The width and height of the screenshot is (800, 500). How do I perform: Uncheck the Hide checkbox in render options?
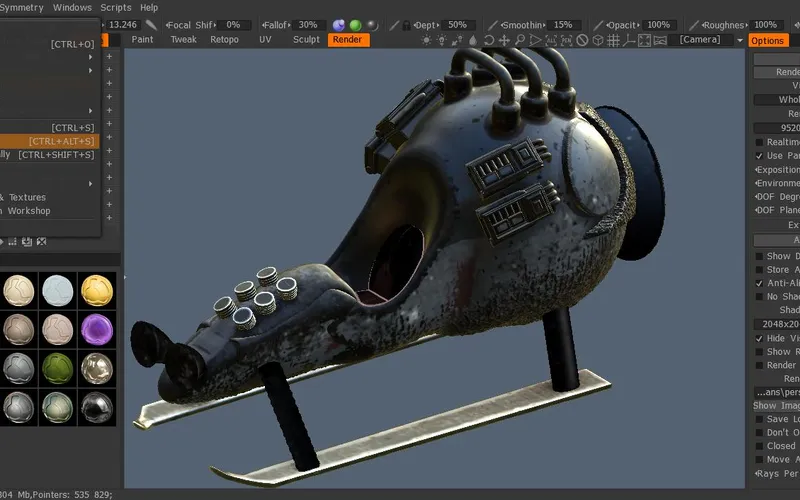pos(759,338)
